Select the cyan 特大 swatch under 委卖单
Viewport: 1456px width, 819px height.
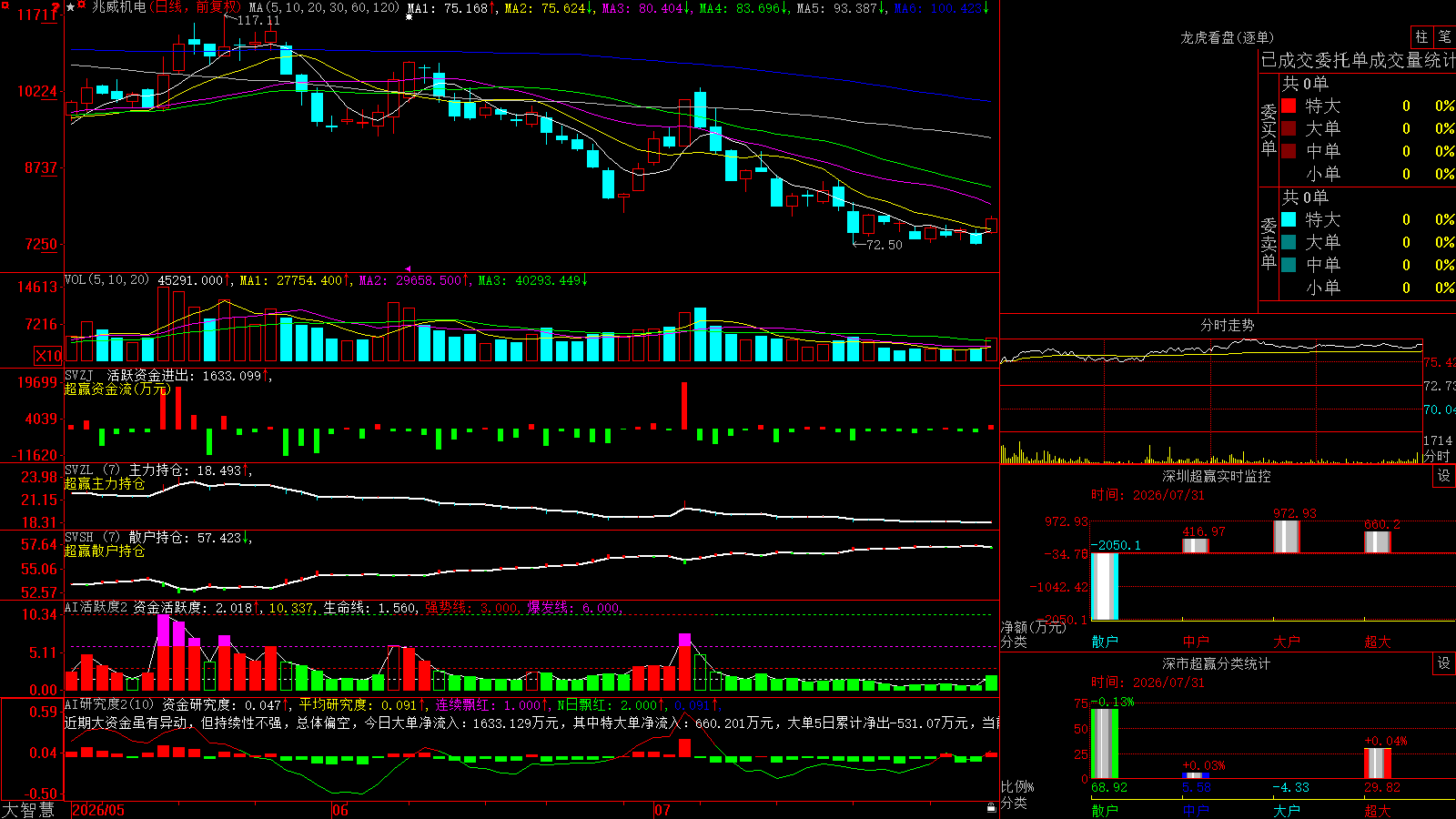pos(1289,219)
